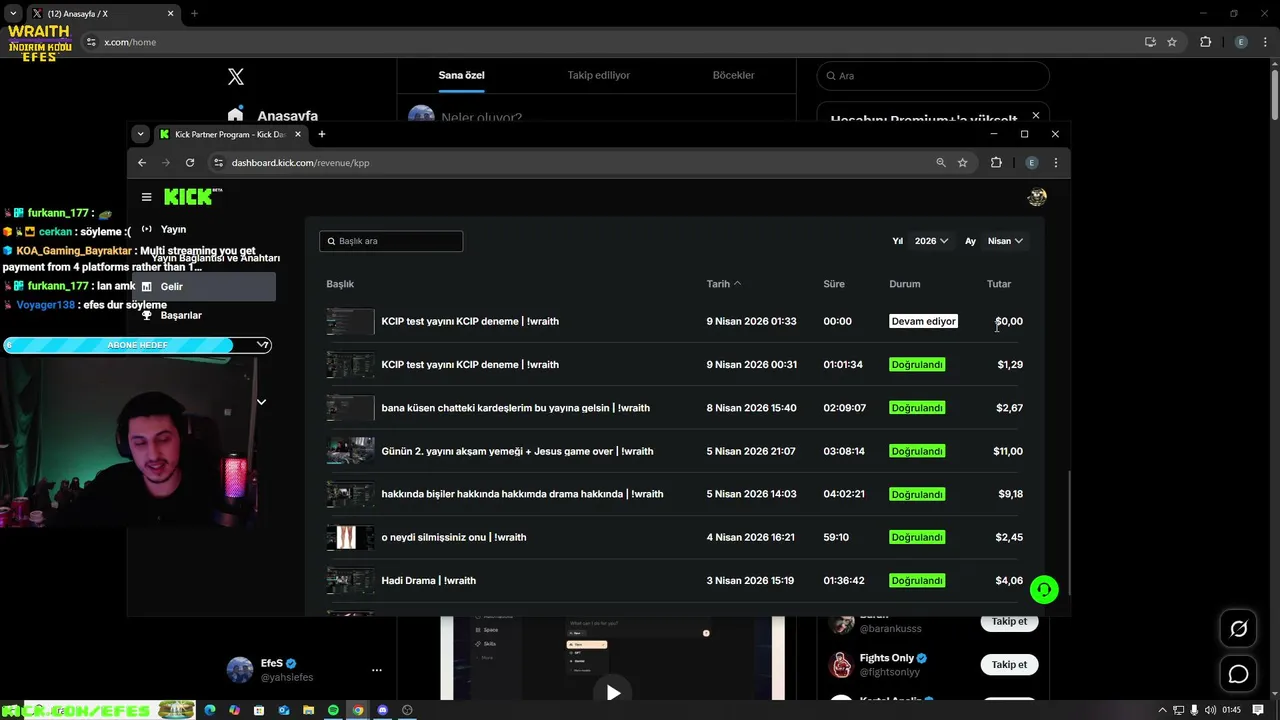Expand the abone hedef overlay chevron

pos(263,345)
